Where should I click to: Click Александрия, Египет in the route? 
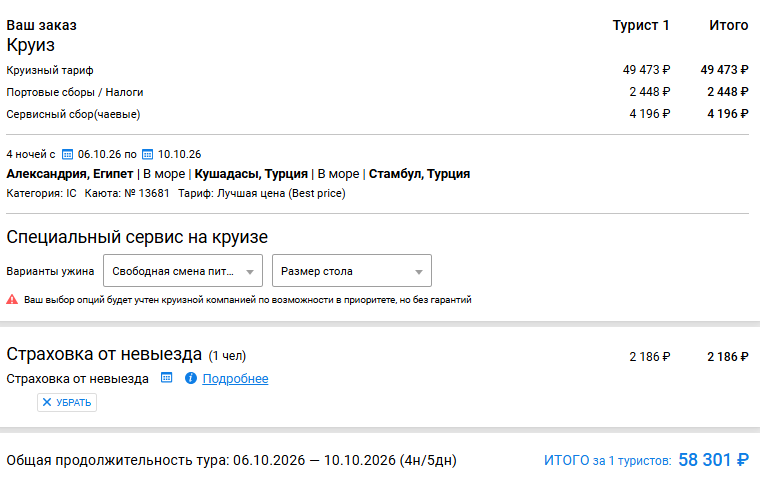(70, 174)
